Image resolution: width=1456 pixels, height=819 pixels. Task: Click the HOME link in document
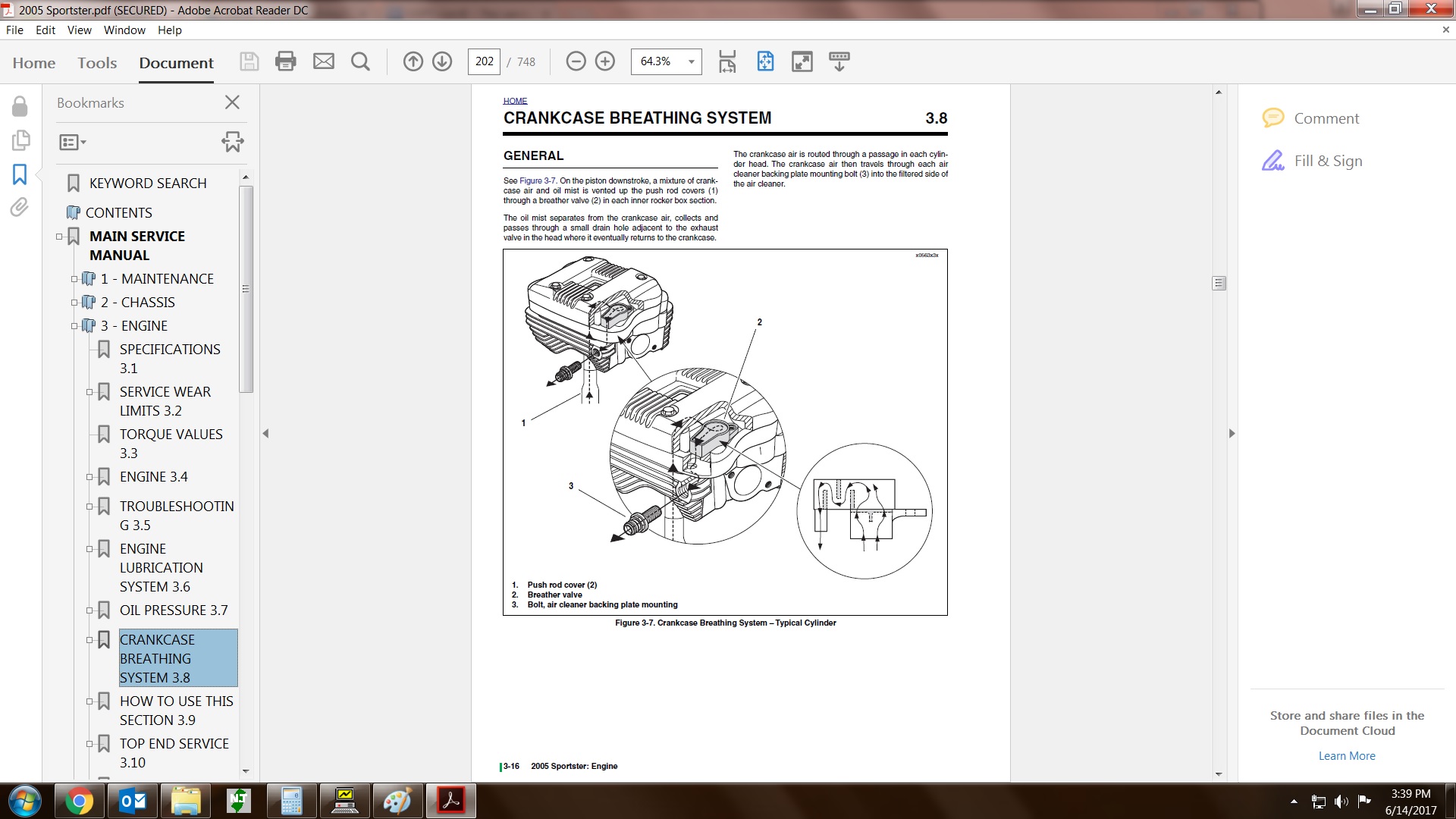click(x=515, y=101)
